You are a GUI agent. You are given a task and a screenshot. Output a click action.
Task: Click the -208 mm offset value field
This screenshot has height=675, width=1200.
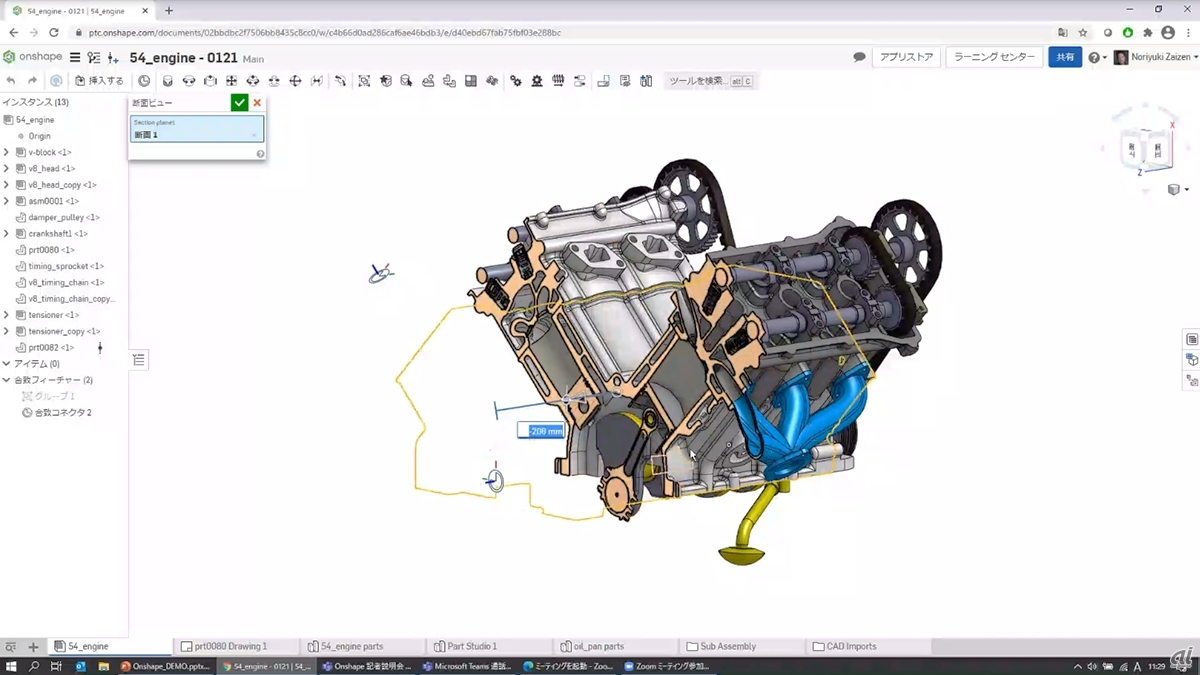tap(540, 431)
